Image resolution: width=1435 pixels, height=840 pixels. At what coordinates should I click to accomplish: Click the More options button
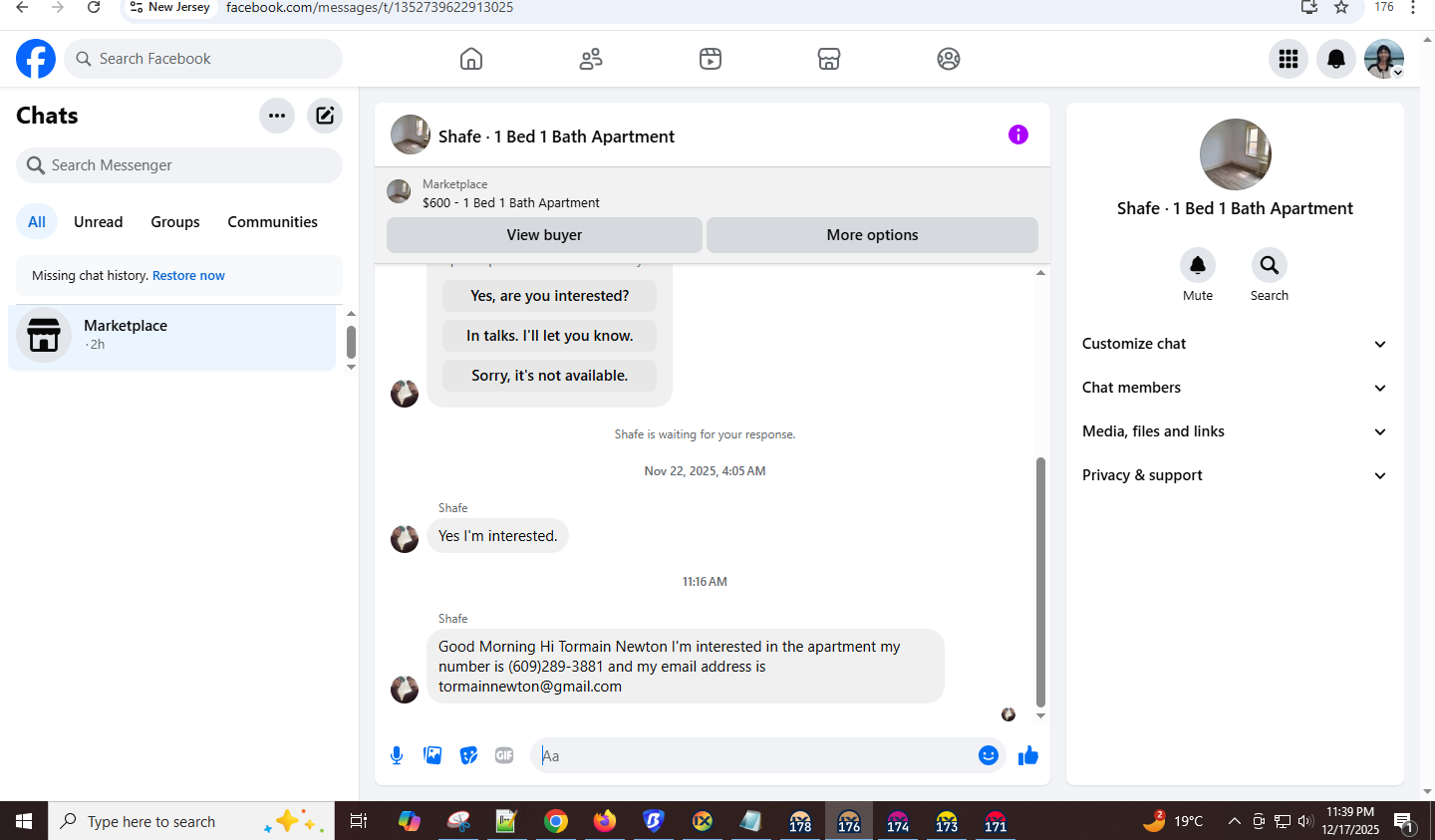pyautogui.click(x=872, y=235)
